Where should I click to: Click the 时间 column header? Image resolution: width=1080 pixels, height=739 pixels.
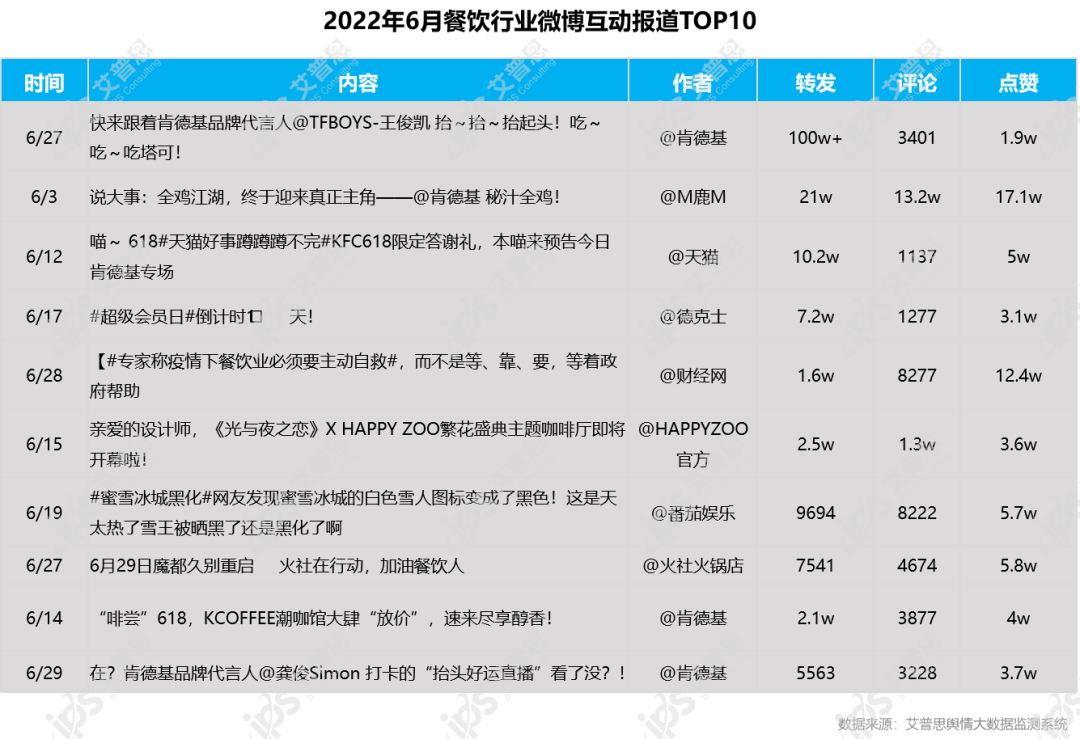click(x=44, y=83)
